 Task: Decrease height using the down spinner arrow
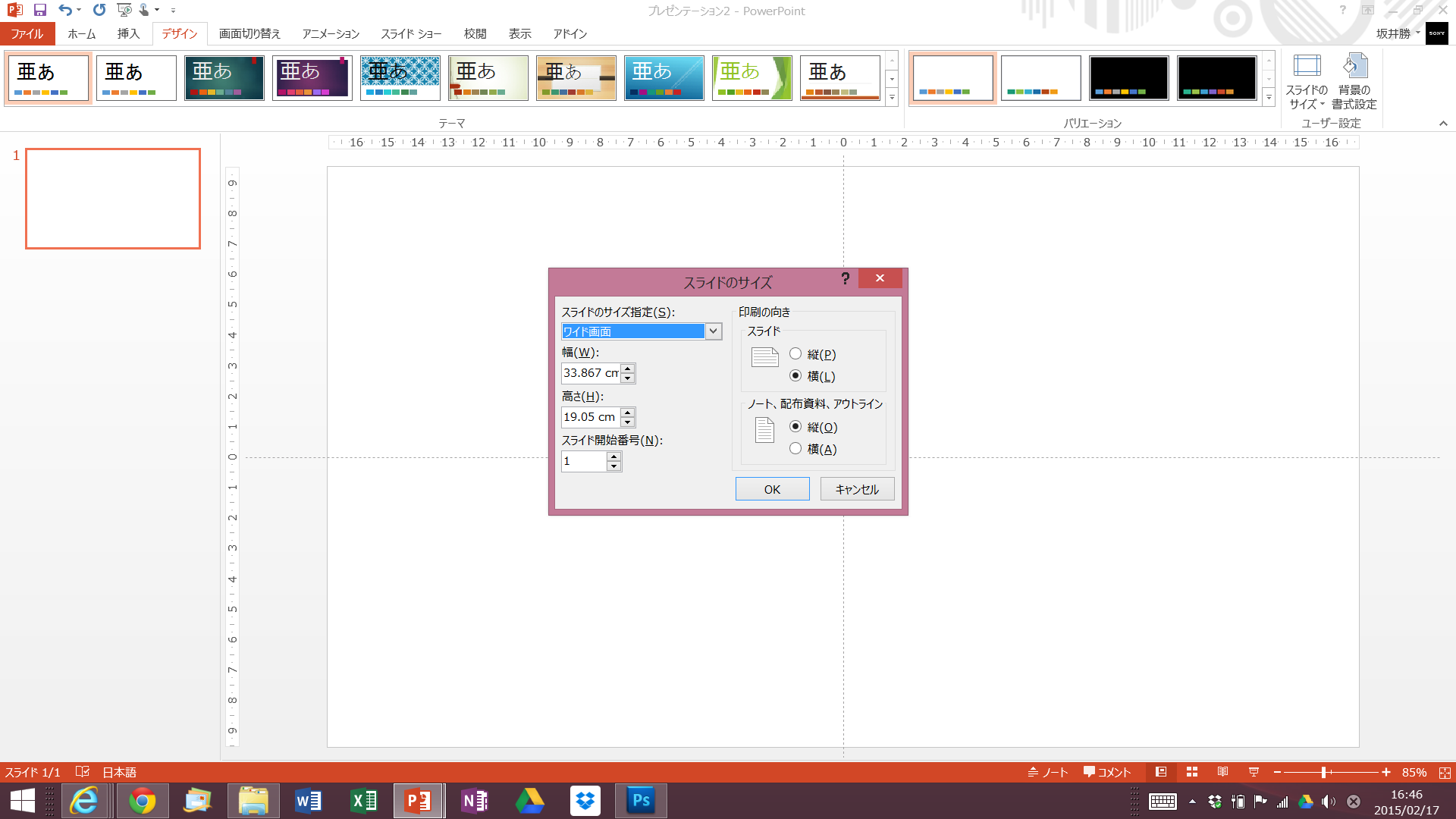(x=627, y=422)
